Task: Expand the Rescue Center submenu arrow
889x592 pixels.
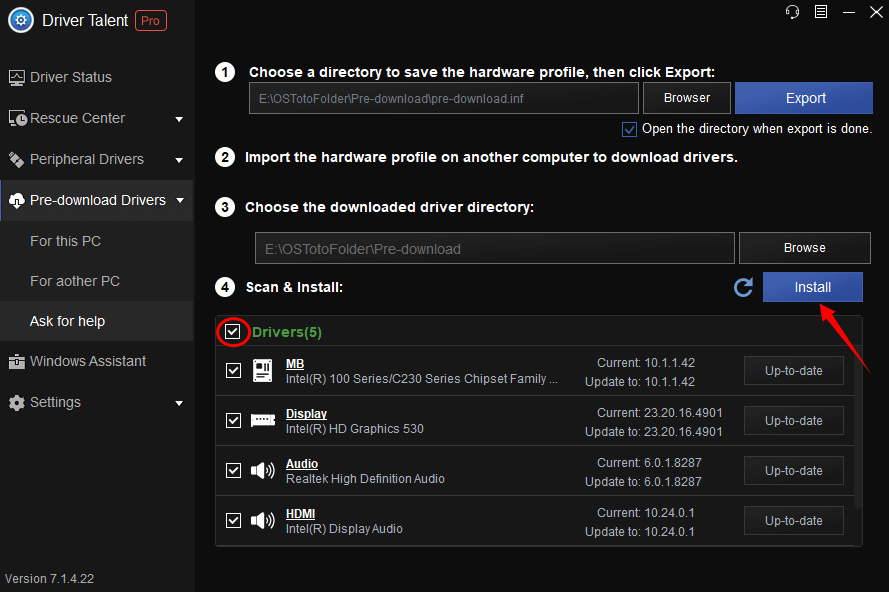Action: click(179, 119)
